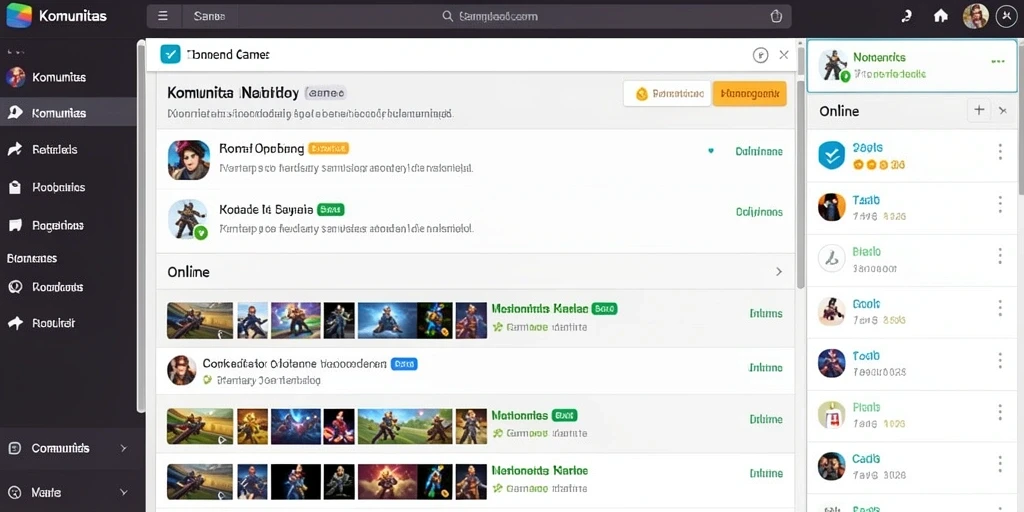1024x512 pixels.
Task: Click the green link on Kodade Id Sayaia row
Action: point(759,212)
